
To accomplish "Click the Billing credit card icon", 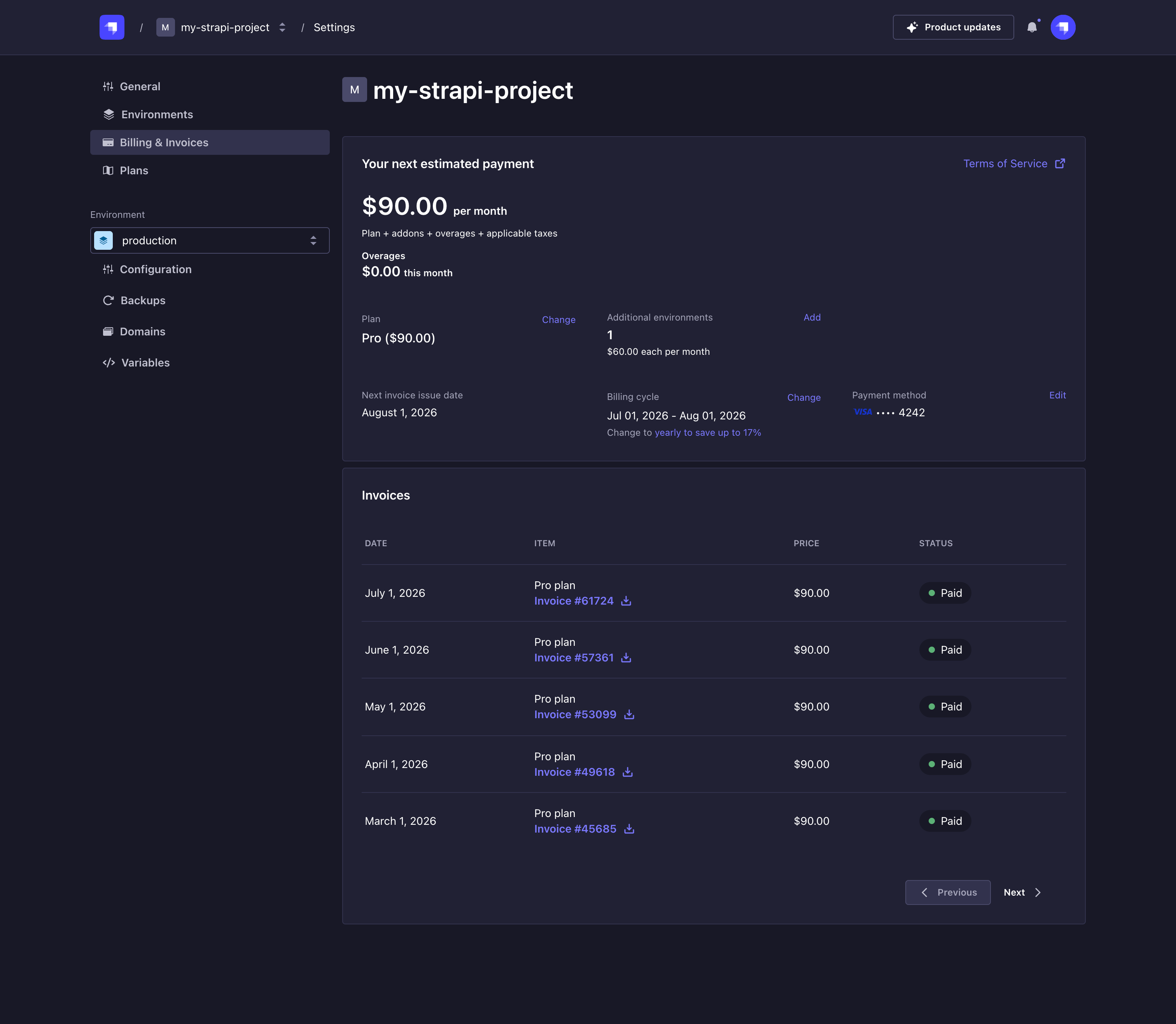I will pyautogui.click(x=108, y=142).
